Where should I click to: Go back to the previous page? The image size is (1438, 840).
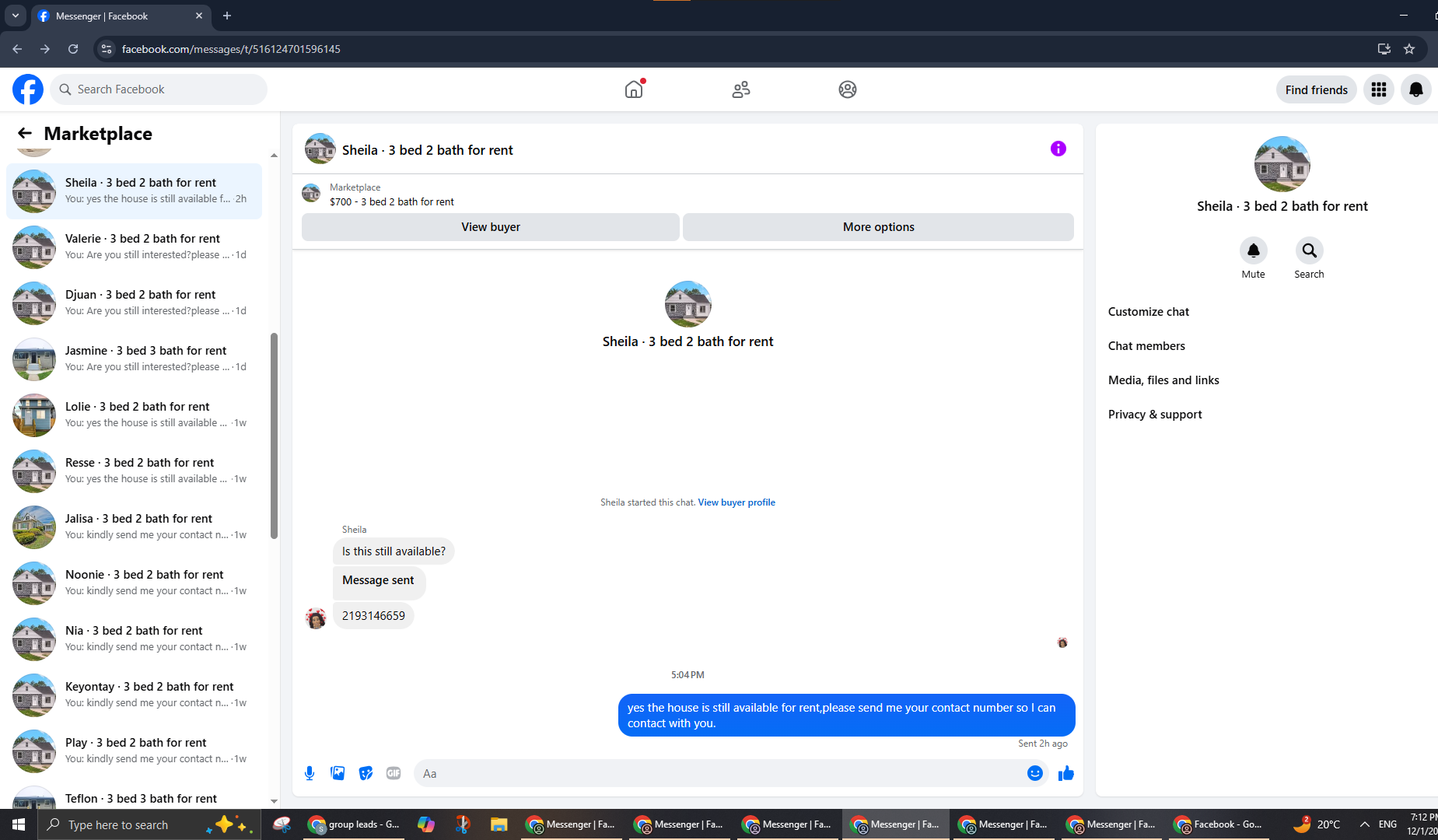(17, 49)
